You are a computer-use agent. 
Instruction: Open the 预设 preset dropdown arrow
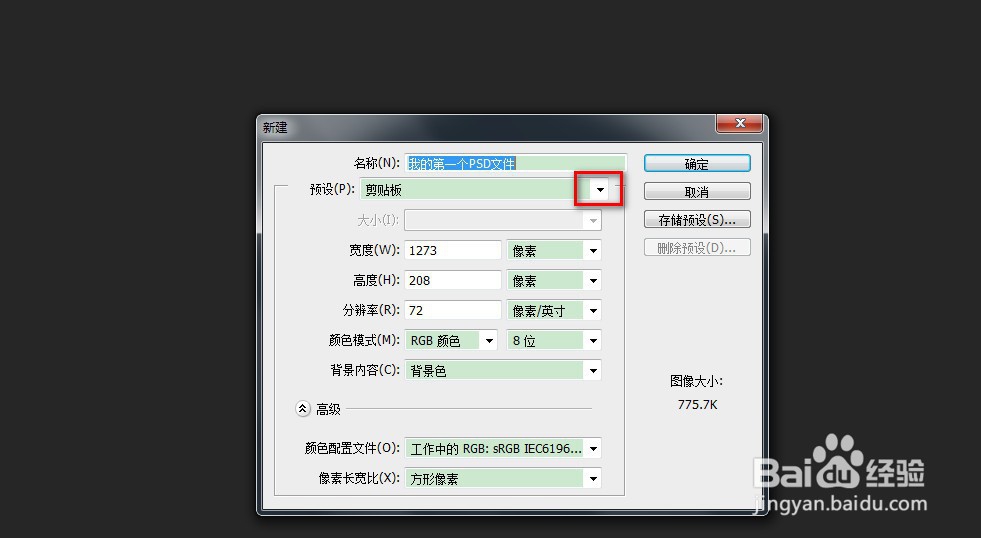(x=600, y=190)
